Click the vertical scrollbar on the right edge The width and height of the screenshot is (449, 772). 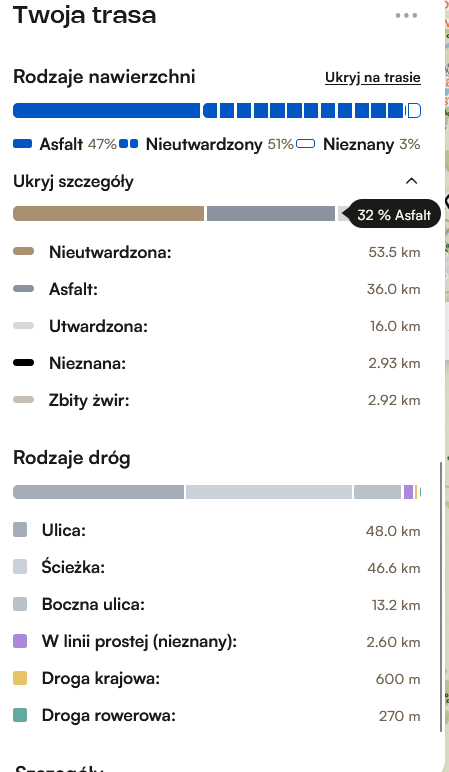[x=441, y=597]
